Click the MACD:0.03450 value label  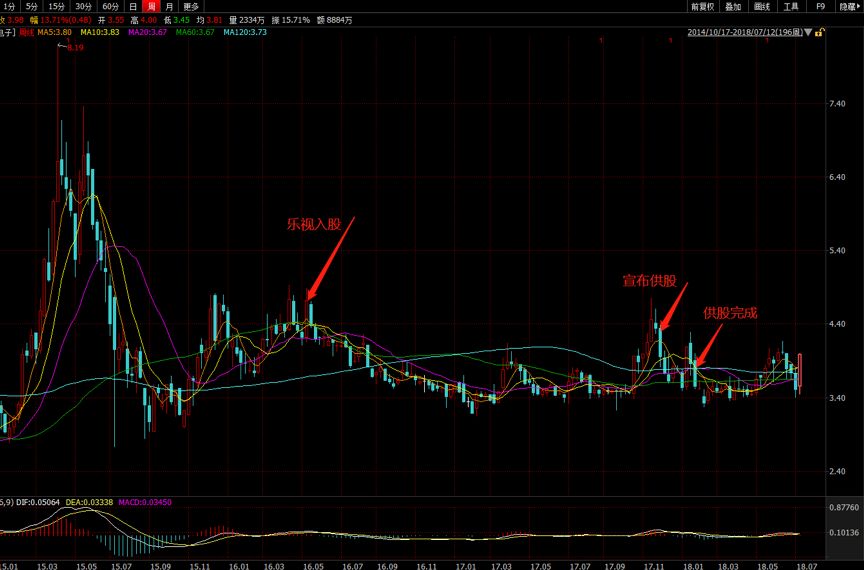click(145, 502)
